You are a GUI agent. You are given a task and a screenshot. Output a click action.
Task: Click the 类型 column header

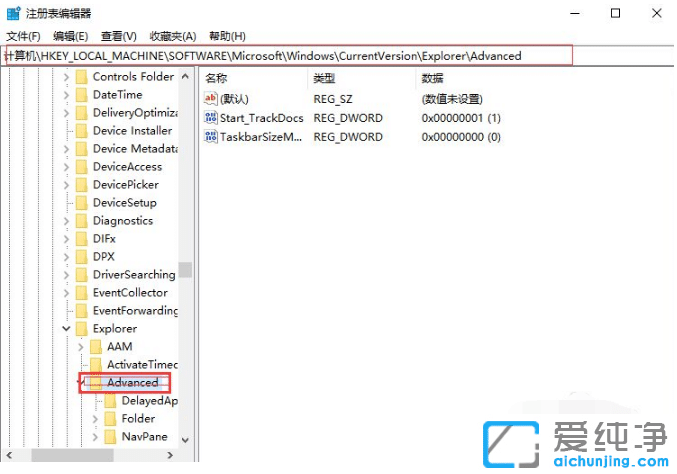pyautogui.click(x=324, y=77)
